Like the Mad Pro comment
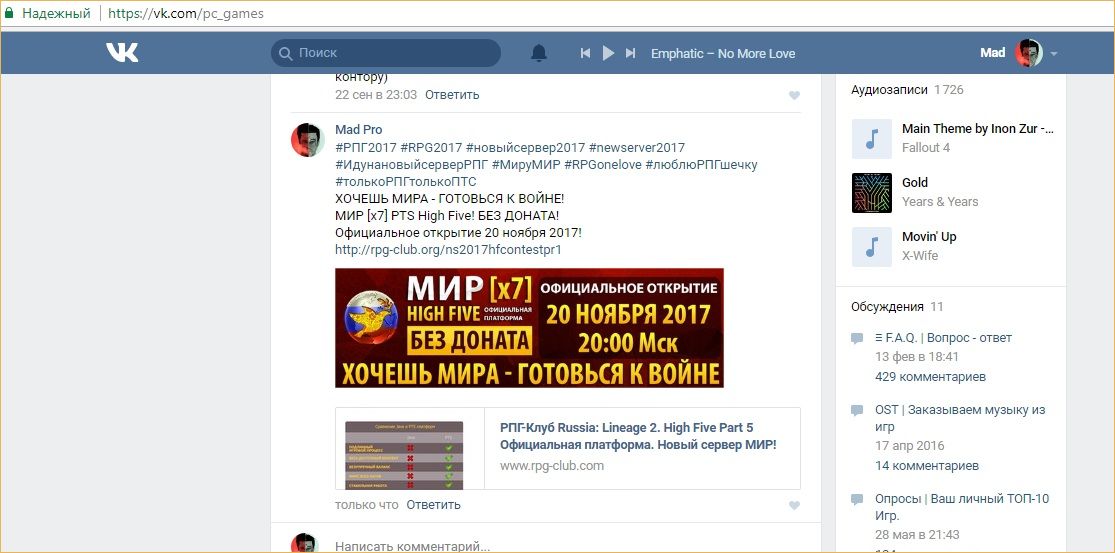The height and width of the screenshot is (553, 1115). coord(794,505)
